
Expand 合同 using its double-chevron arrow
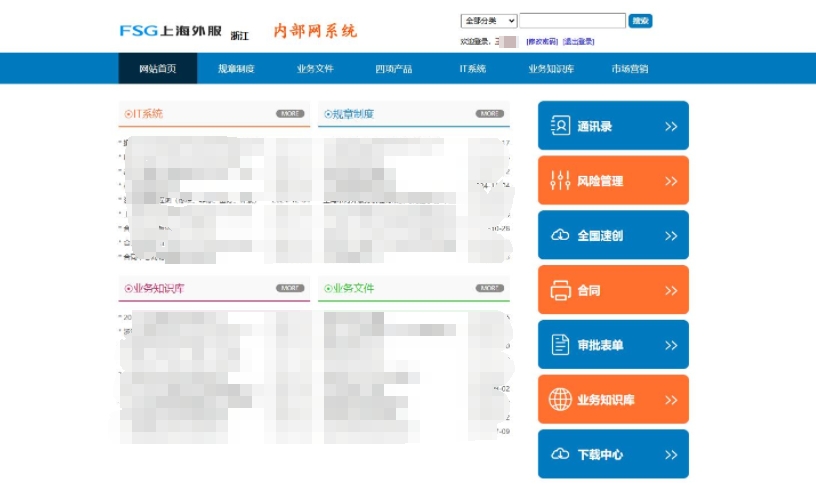tap(670, 291)
